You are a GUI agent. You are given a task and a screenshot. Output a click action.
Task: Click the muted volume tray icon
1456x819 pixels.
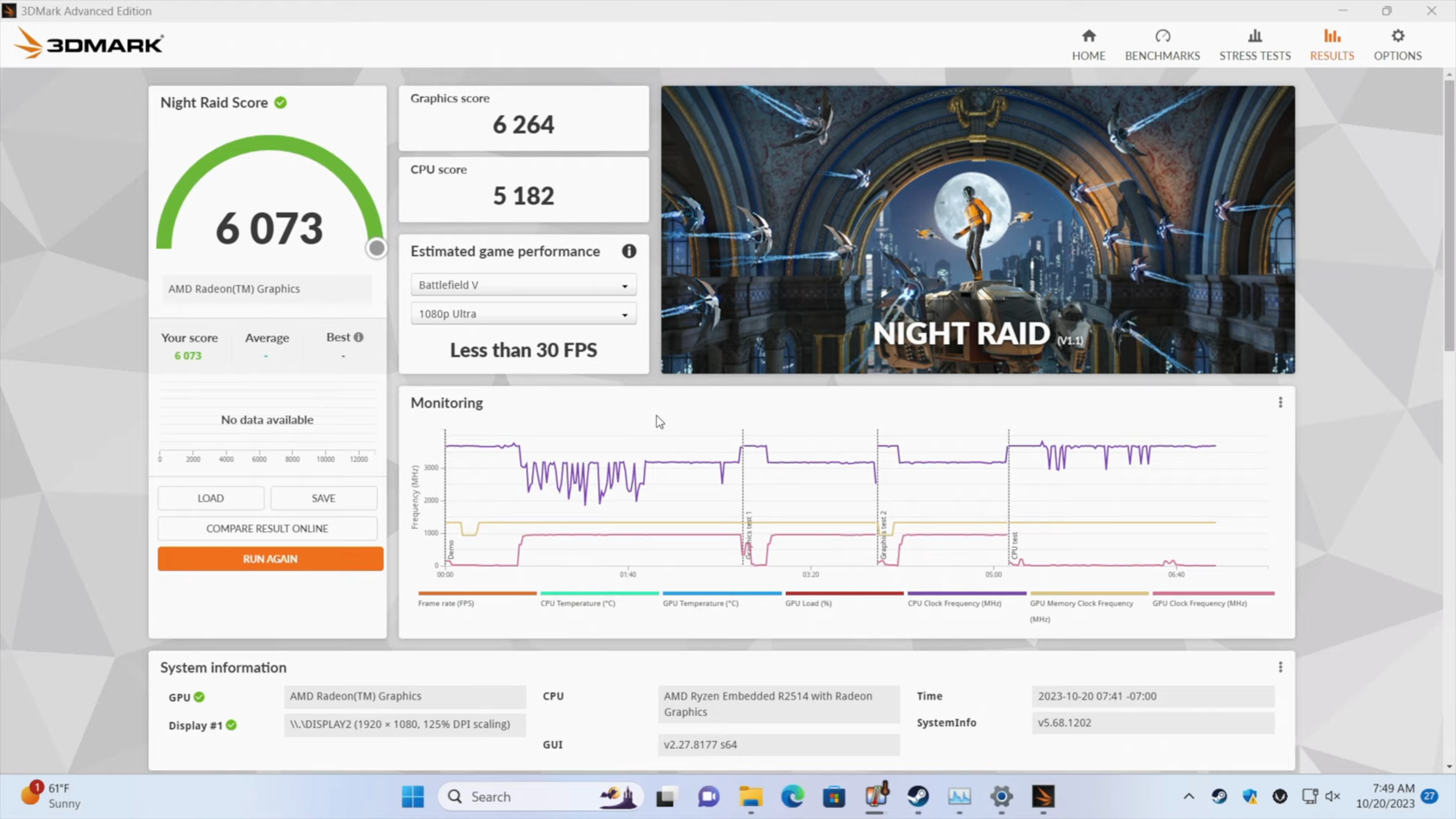tap(1333, 796)
